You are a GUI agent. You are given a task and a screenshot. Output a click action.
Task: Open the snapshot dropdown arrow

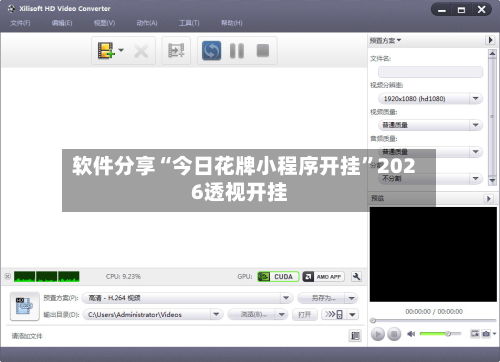click(494, 333)
